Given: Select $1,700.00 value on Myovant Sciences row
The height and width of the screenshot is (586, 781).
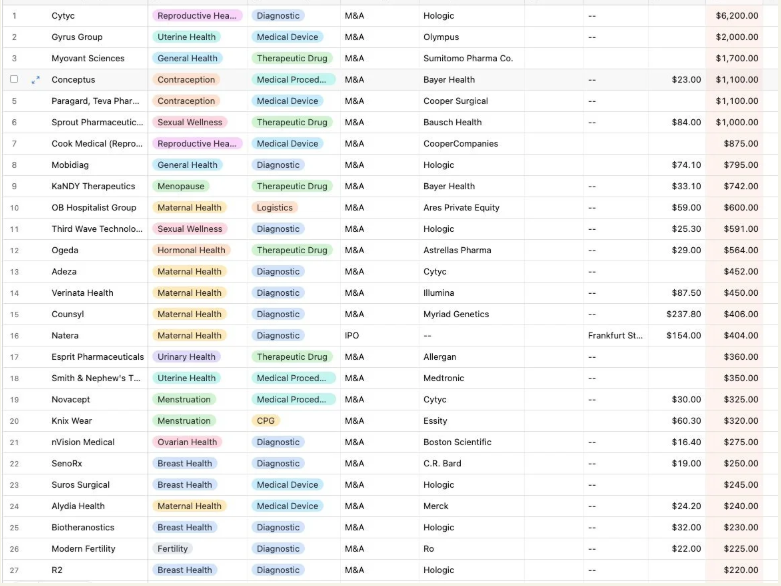Looking at the screenshot, I should tap(737, 58).
